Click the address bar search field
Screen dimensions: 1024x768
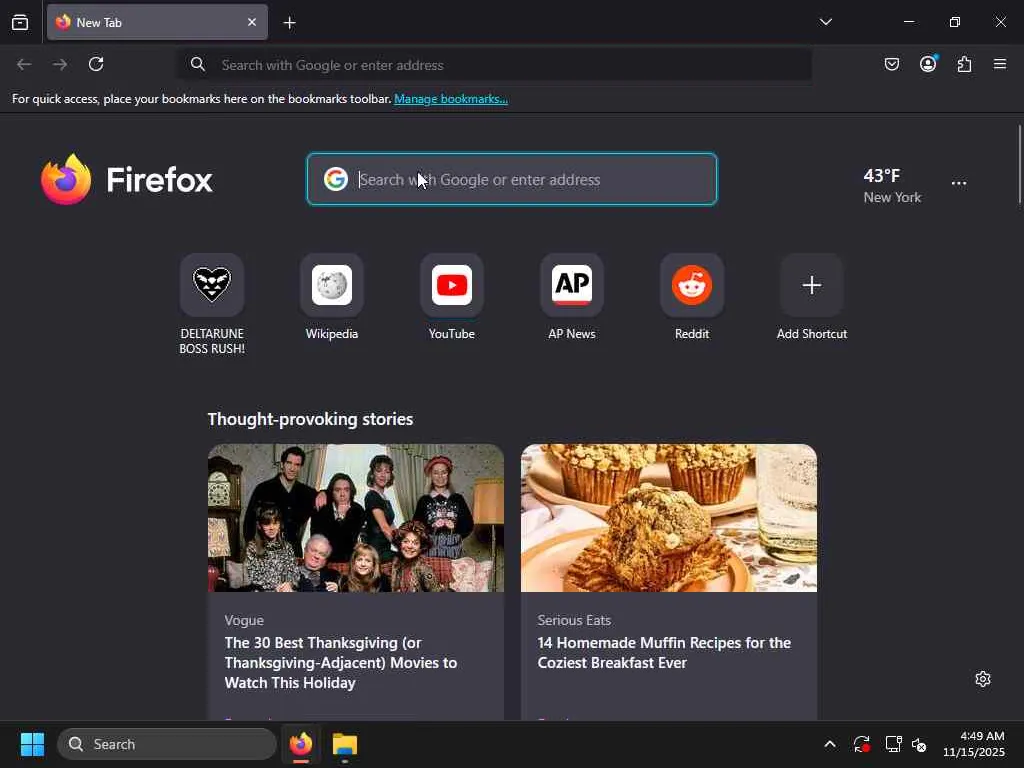[x=495, y=65]
